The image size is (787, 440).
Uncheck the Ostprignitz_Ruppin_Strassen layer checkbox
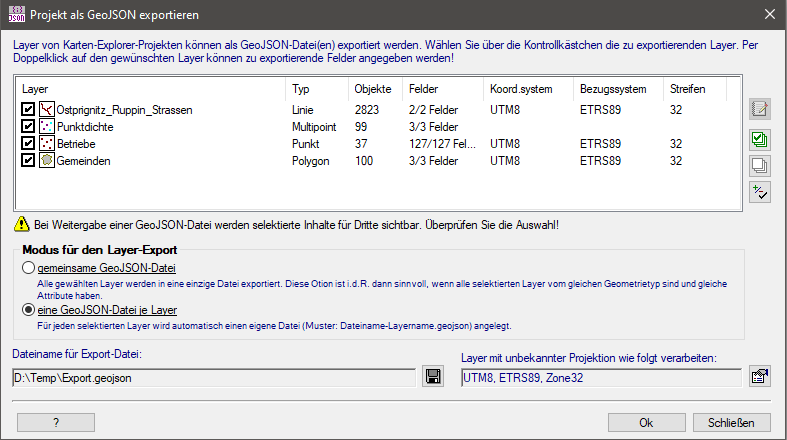pos(28,109)
